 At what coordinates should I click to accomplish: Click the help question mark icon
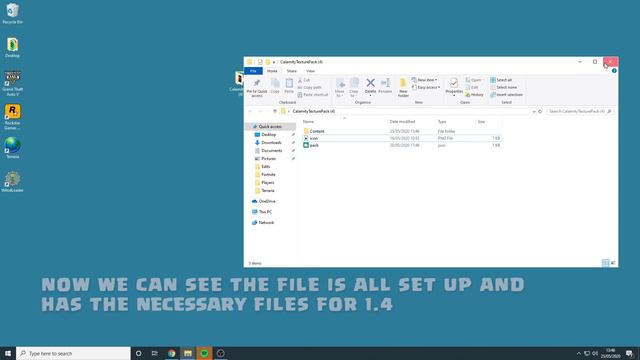pyautogui.click(x=614, y=71)
